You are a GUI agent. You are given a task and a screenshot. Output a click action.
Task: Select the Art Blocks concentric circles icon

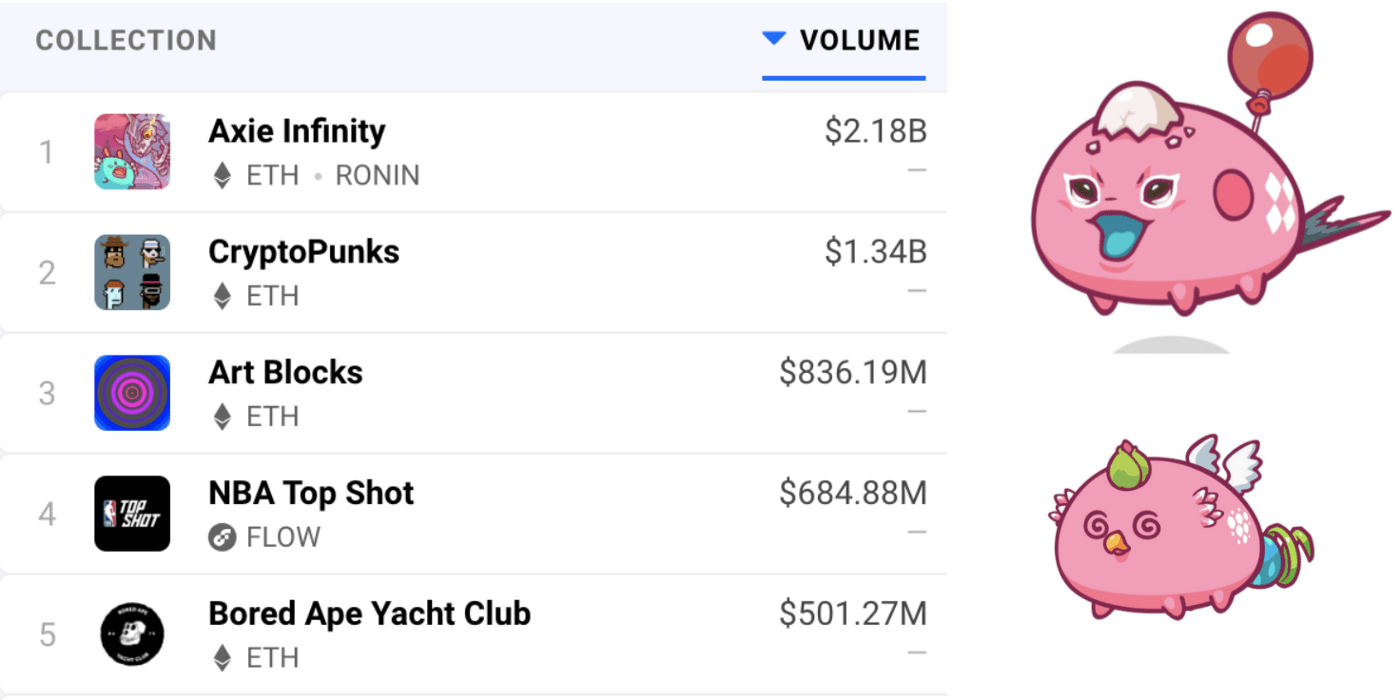pyautogui.click(x=132, y=393)
